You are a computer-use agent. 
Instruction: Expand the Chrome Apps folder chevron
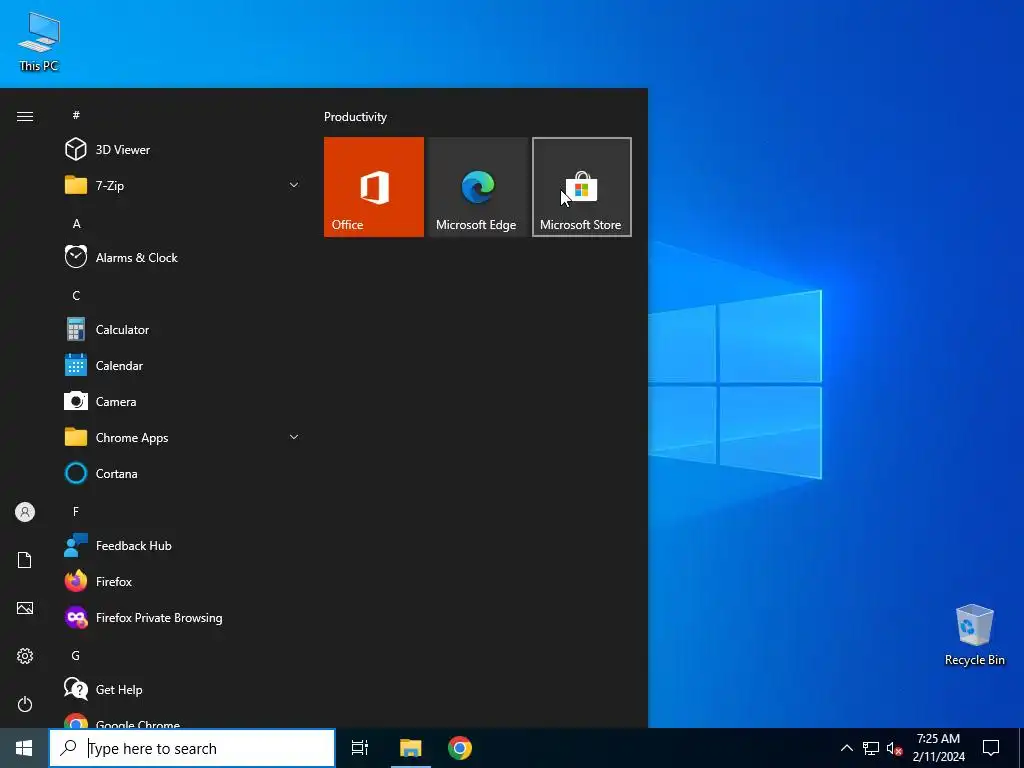pyautogui.click(x=294, y=437)
